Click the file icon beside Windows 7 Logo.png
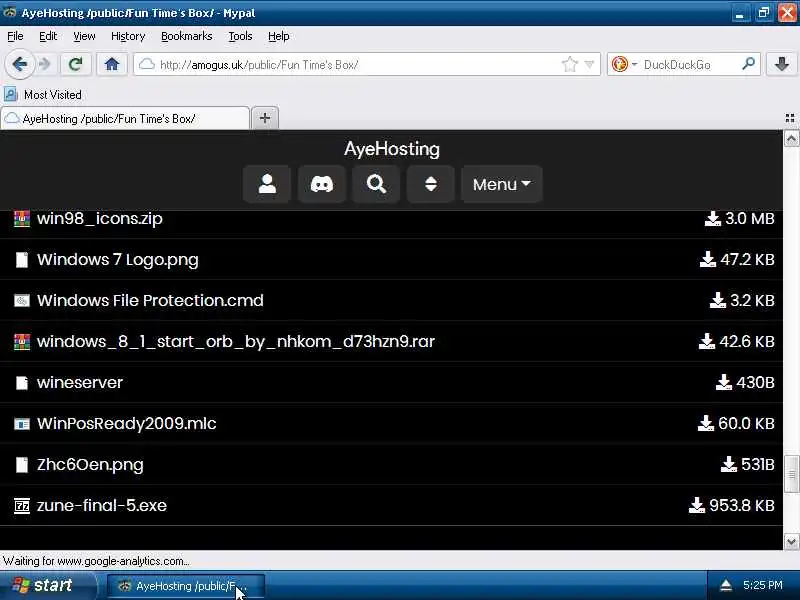The width and height of the screenshot is (800, 600). pyautogui.click(x=21, y=259)
